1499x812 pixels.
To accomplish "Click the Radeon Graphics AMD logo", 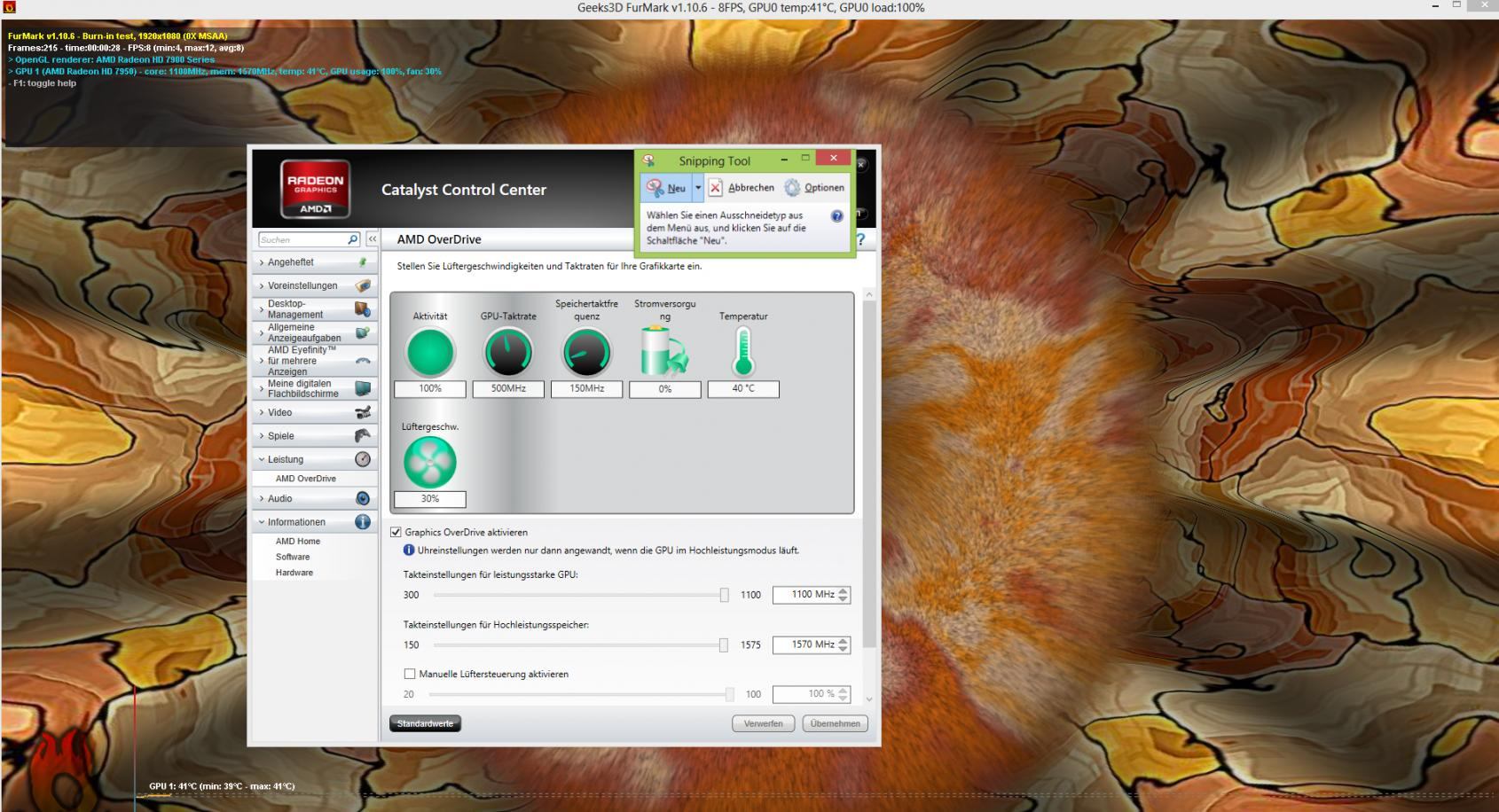I will 315,189.
